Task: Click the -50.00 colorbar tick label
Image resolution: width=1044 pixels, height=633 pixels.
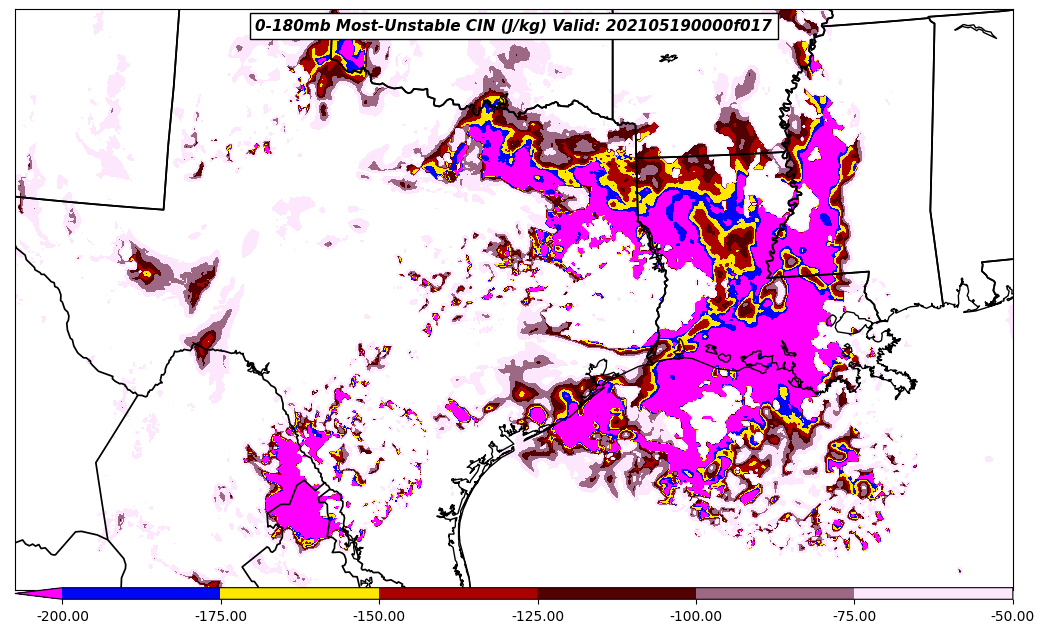Action: pos(1012,616)
